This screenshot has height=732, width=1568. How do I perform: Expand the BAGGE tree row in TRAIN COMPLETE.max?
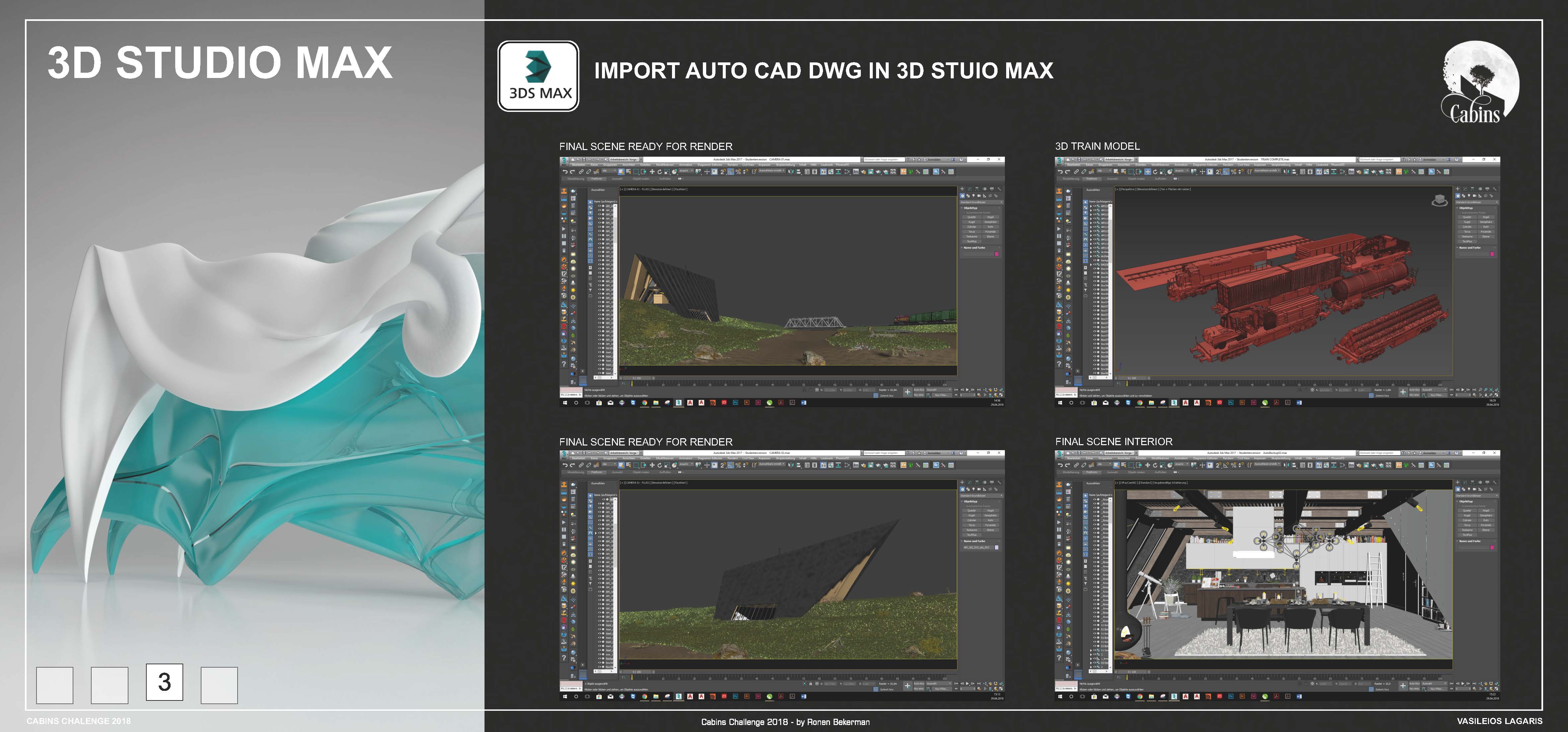tap(1091, 265)
